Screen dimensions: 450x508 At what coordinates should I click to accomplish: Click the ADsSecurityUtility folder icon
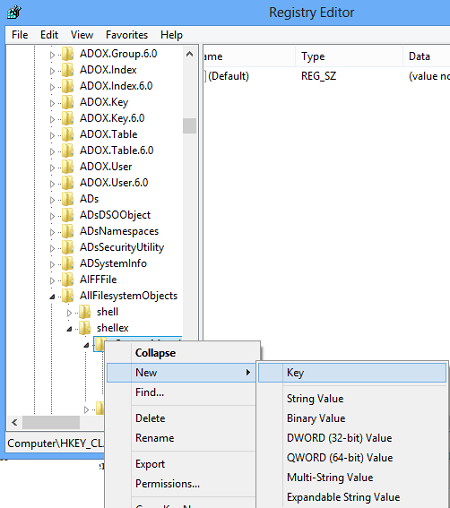[x=68, y=247]
